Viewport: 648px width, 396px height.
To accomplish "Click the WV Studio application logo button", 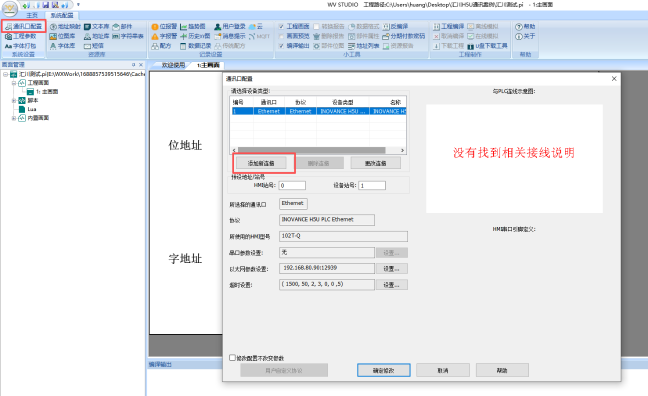I will coord(10,9).
